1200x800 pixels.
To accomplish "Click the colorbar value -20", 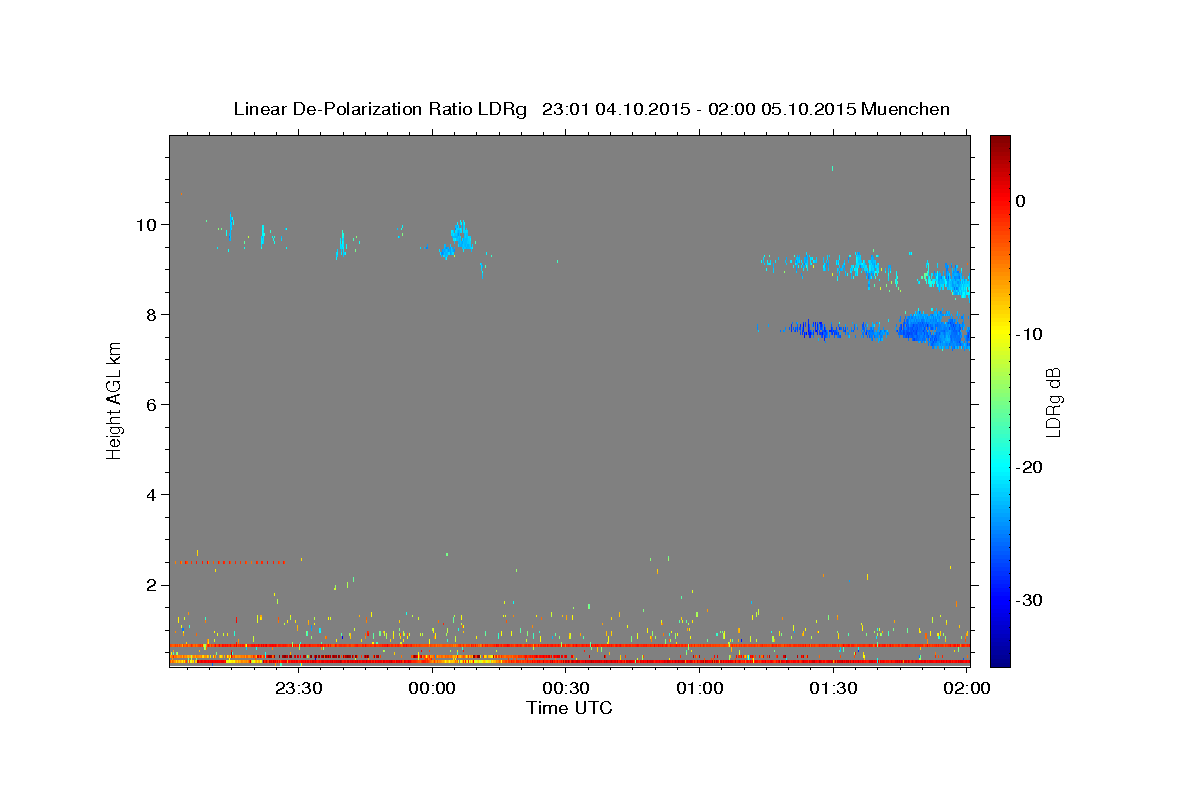I will tap(1030, 467).
